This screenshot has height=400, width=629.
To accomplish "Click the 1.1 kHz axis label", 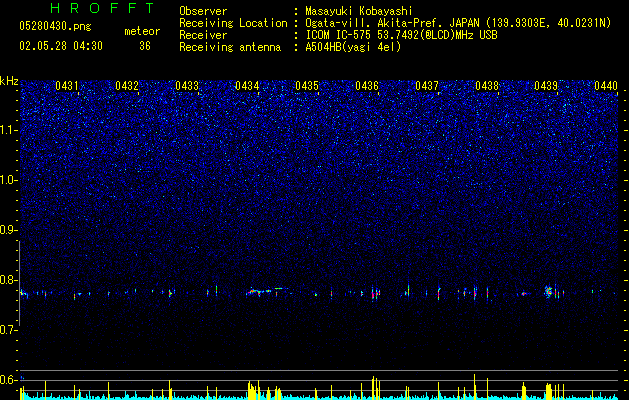I will [9, 130].
